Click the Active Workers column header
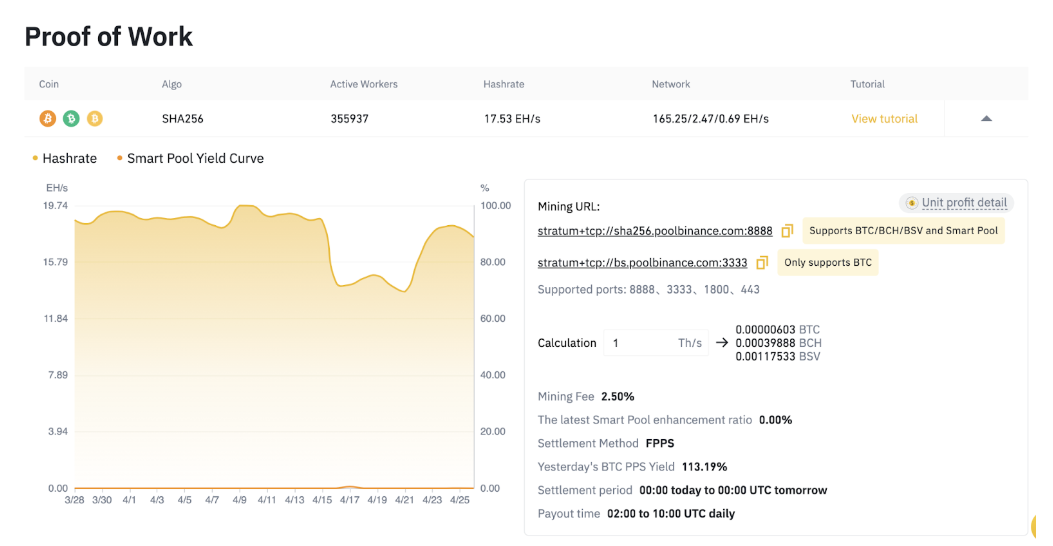Image resolution: width=1053 pixels, height=546 pixels. 363,84
